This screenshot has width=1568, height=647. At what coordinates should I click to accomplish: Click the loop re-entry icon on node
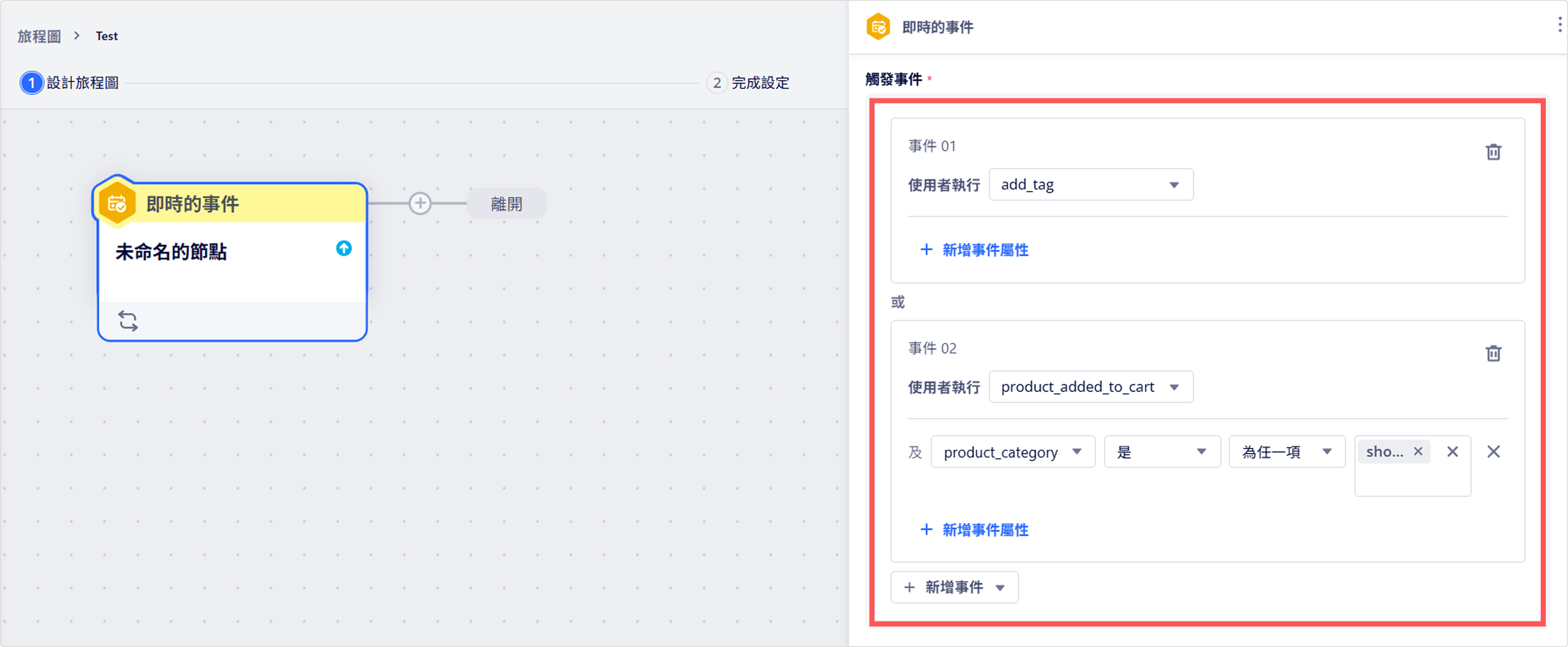pyautogui.click(x=128, y=320)
